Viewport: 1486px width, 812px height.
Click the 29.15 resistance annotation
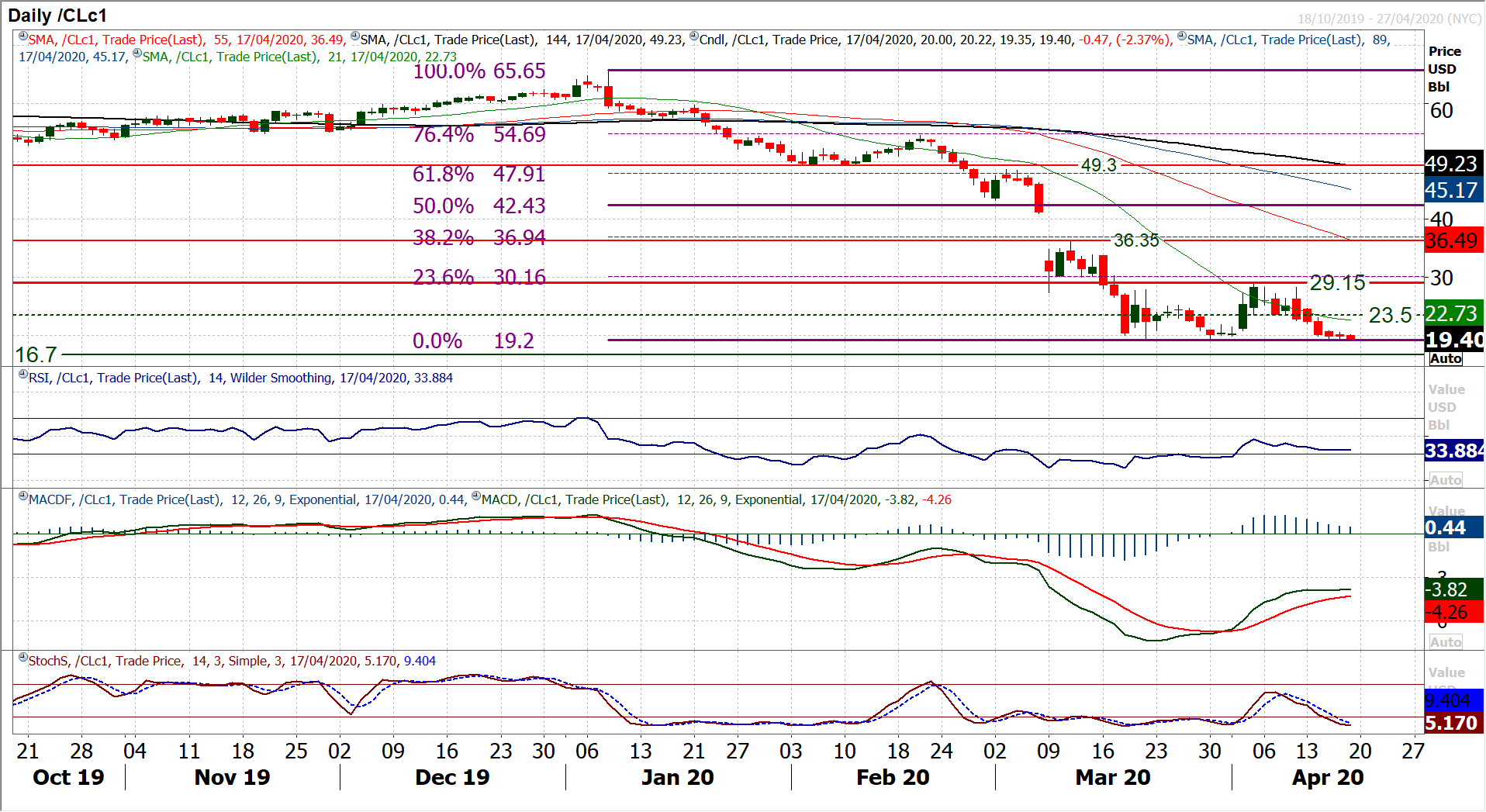(x=1338, y=283)
